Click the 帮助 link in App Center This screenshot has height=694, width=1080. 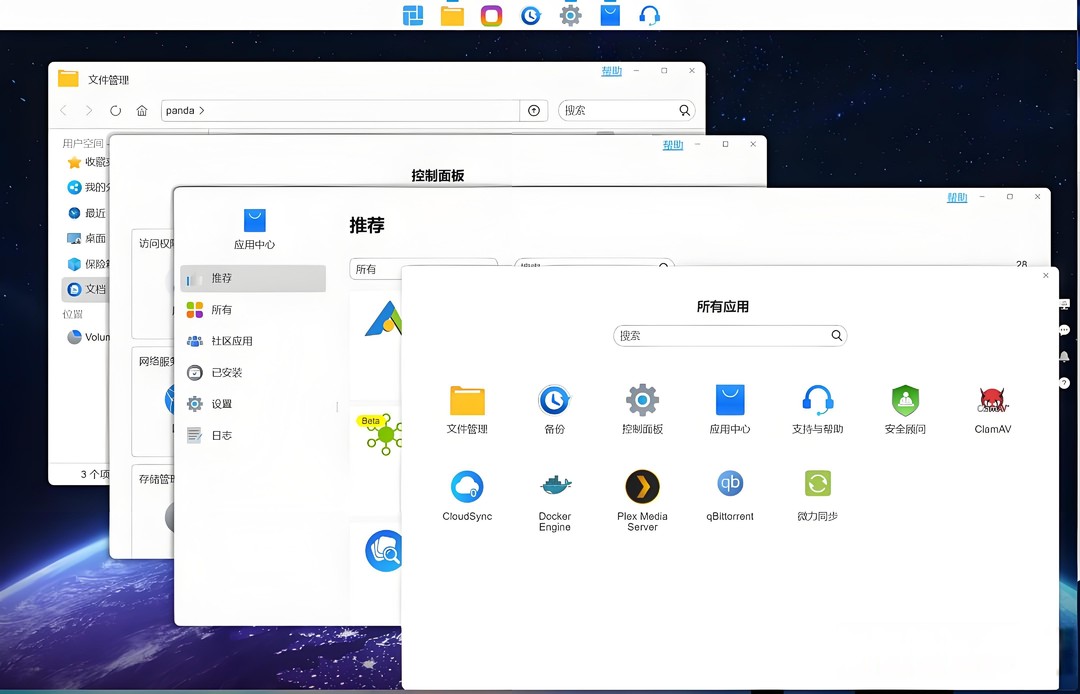click(x=957, y=196)
